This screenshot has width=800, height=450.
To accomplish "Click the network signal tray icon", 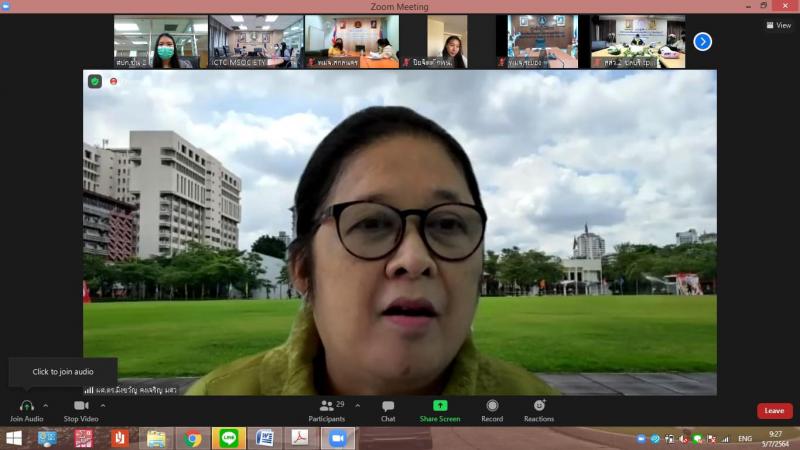I will (x=726, y=439).
